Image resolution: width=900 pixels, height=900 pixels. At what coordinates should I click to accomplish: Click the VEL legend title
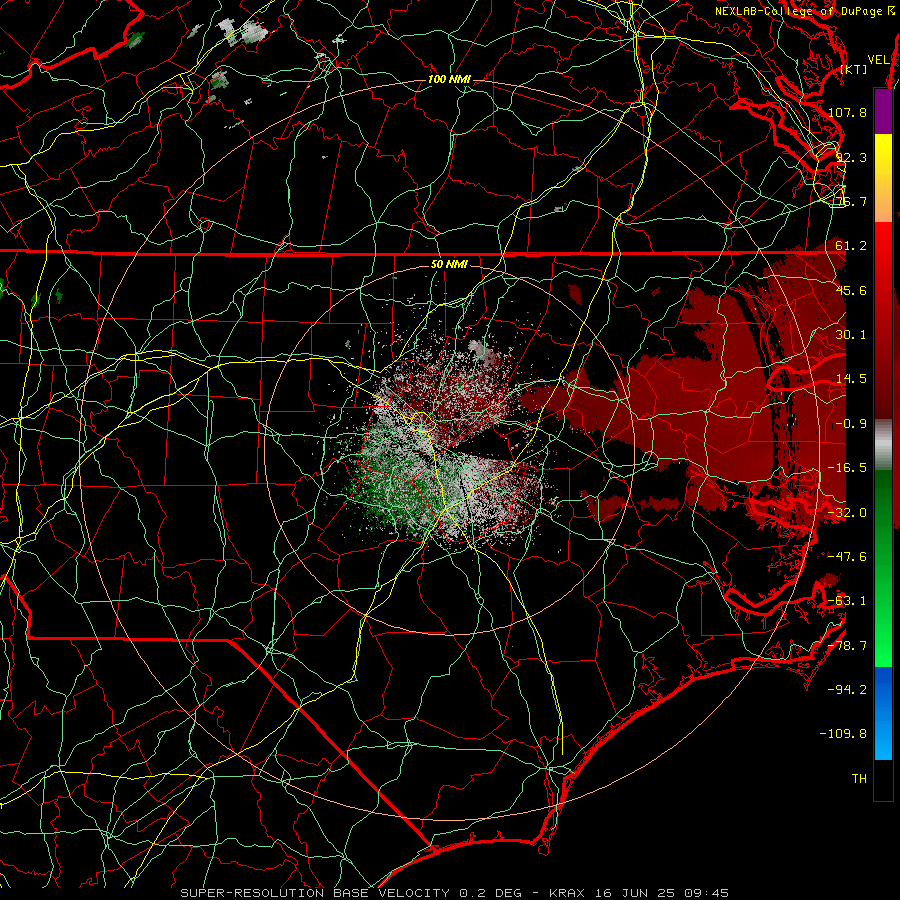[x=878, y=59]
